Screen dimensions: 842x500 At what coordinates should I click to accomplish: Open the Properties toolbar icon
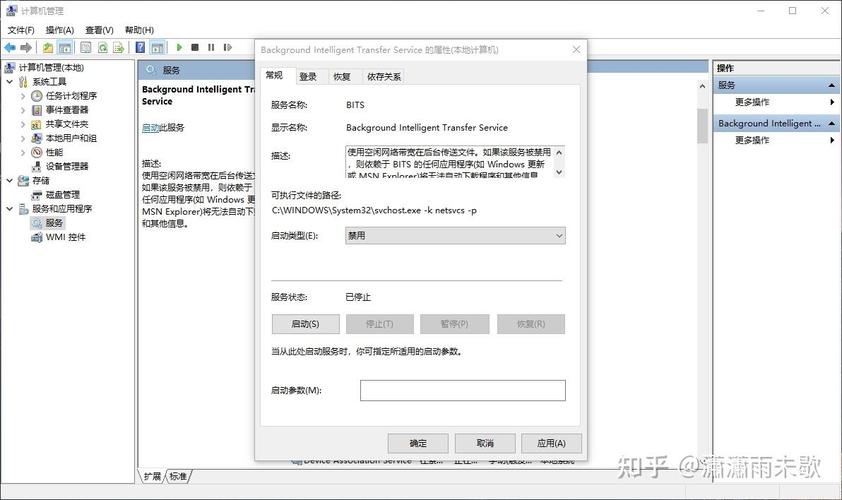pos(85,48)
